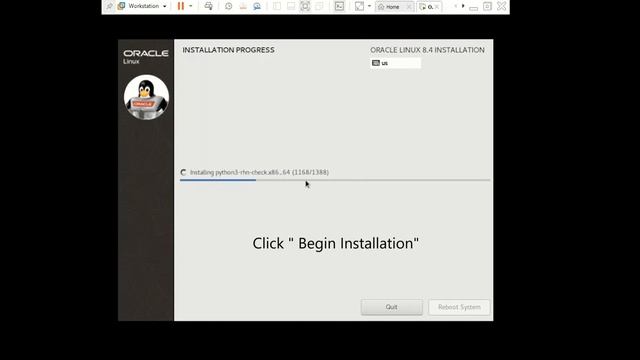Click the us keyboard layout indicator
640x360 pixels.
coord(396,63)
